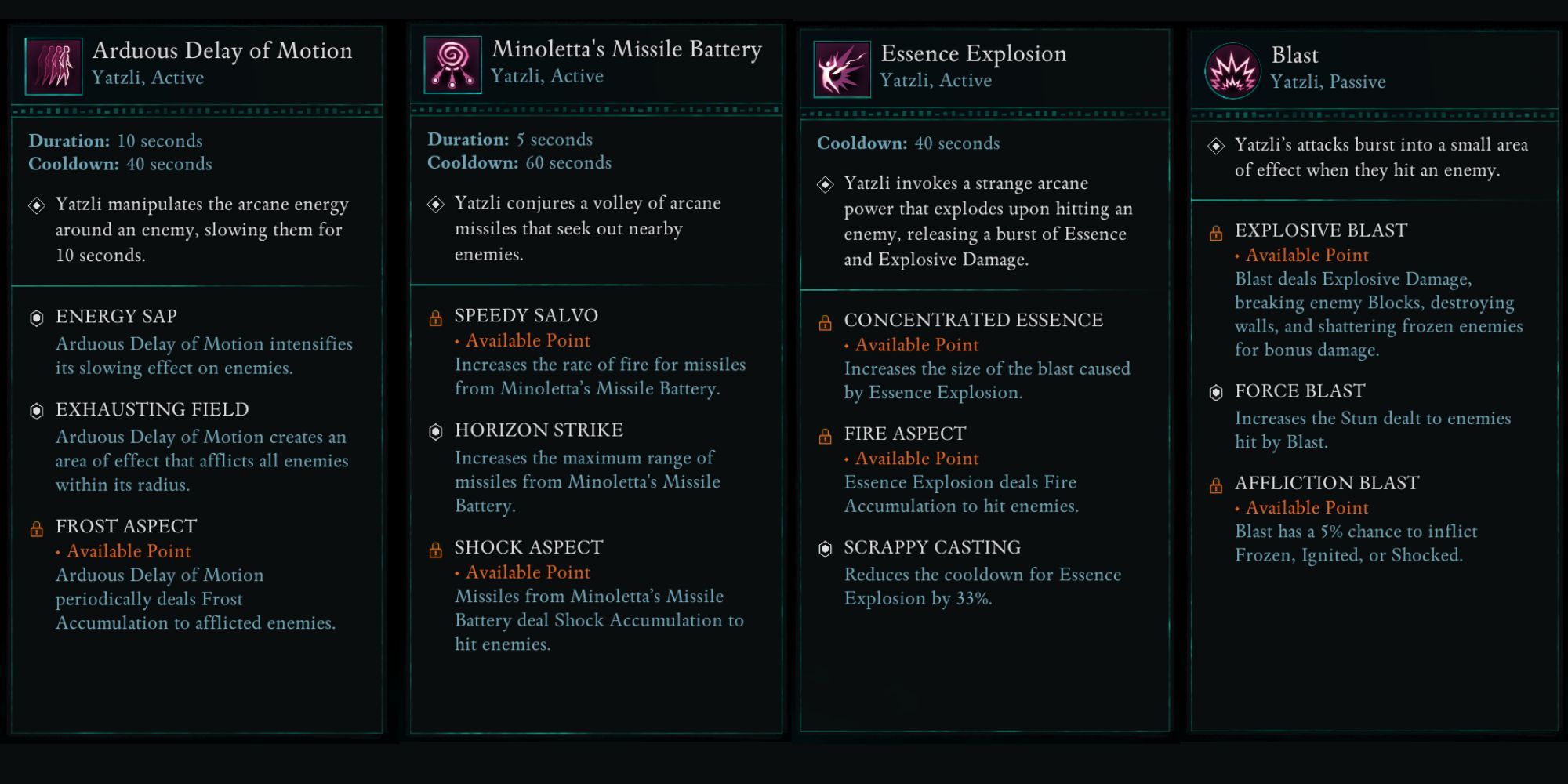This screenshot has width=1568, height=784.
Task: Toggle the Horizon Strike upgrade hexagon
Action: (x=436, y=432)
